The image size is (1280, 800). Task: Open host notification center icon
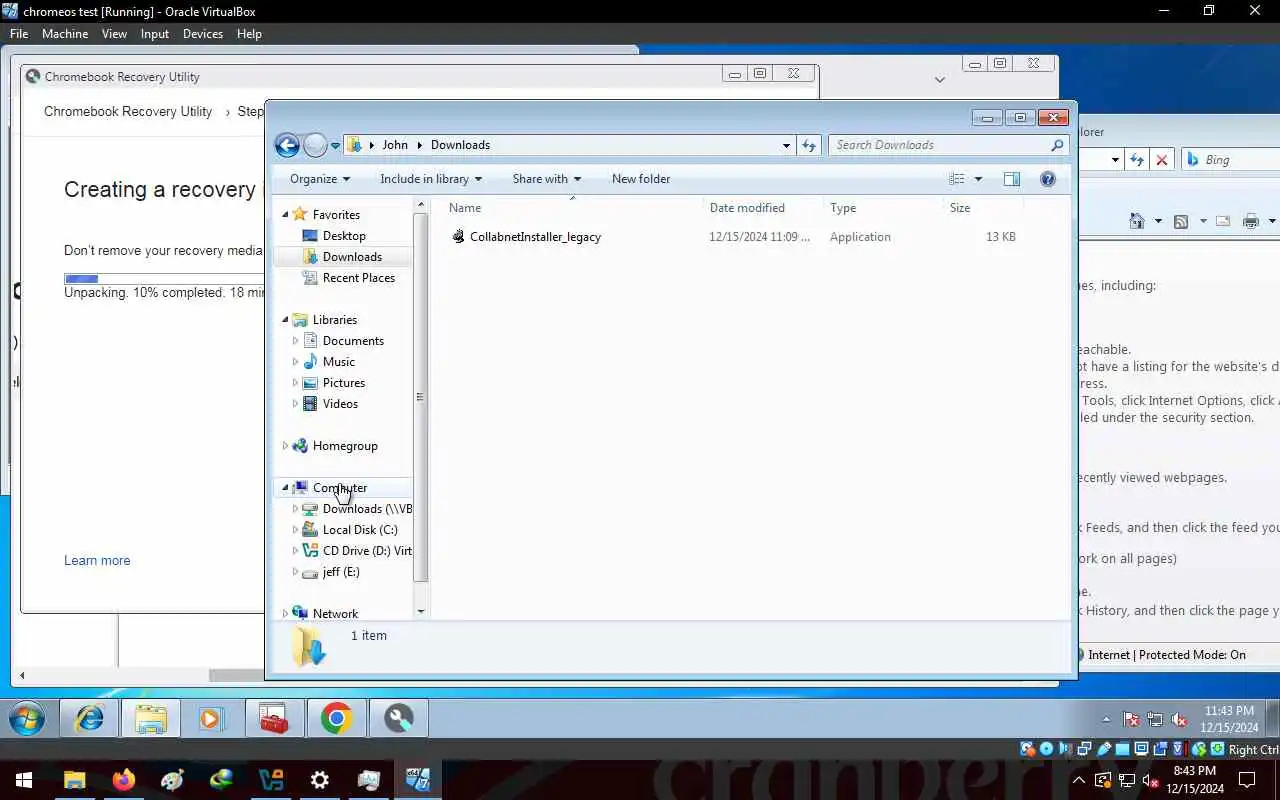[1247, 780]
